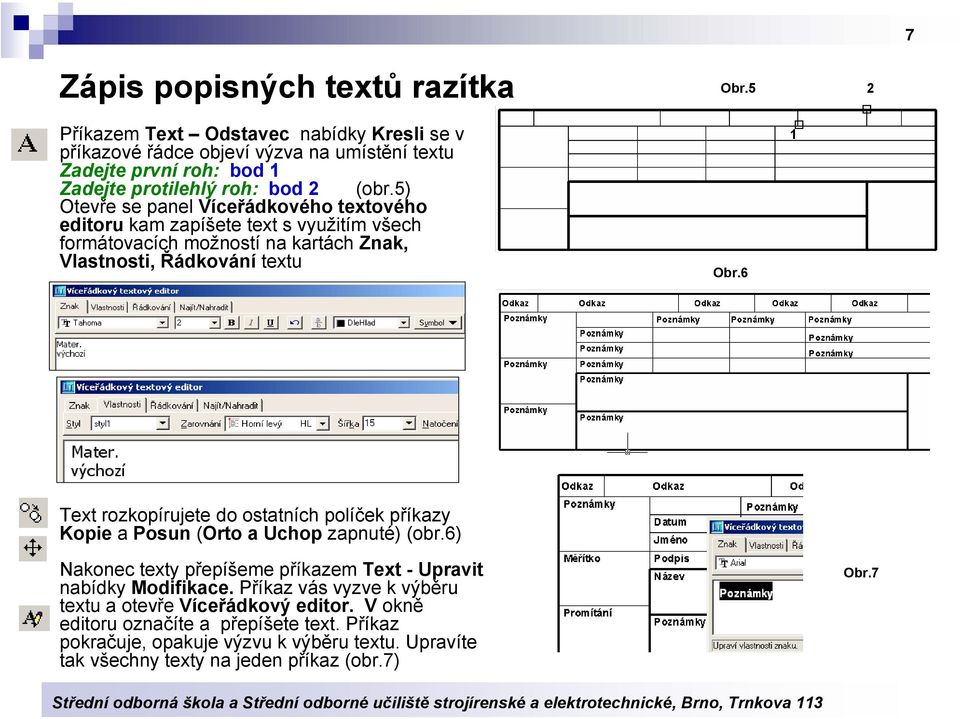Select the Znak tab in the lower editor
The height and width of the screenshot is (719, 960).
pyautogui.click(x=79, y=405)
